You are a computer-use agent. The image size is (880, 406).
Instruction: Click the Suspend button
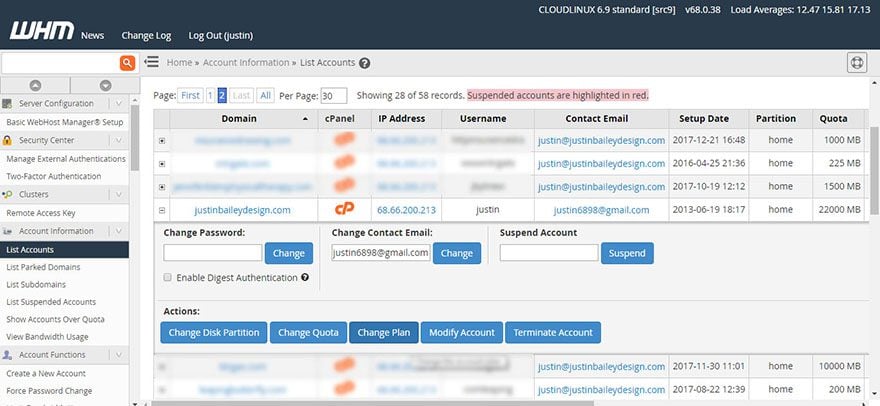[x=627, y=253]
